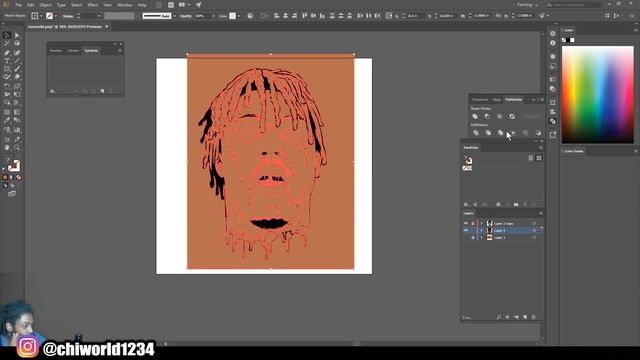Expand Layer 1 disclosure arrow

point(481,238)
